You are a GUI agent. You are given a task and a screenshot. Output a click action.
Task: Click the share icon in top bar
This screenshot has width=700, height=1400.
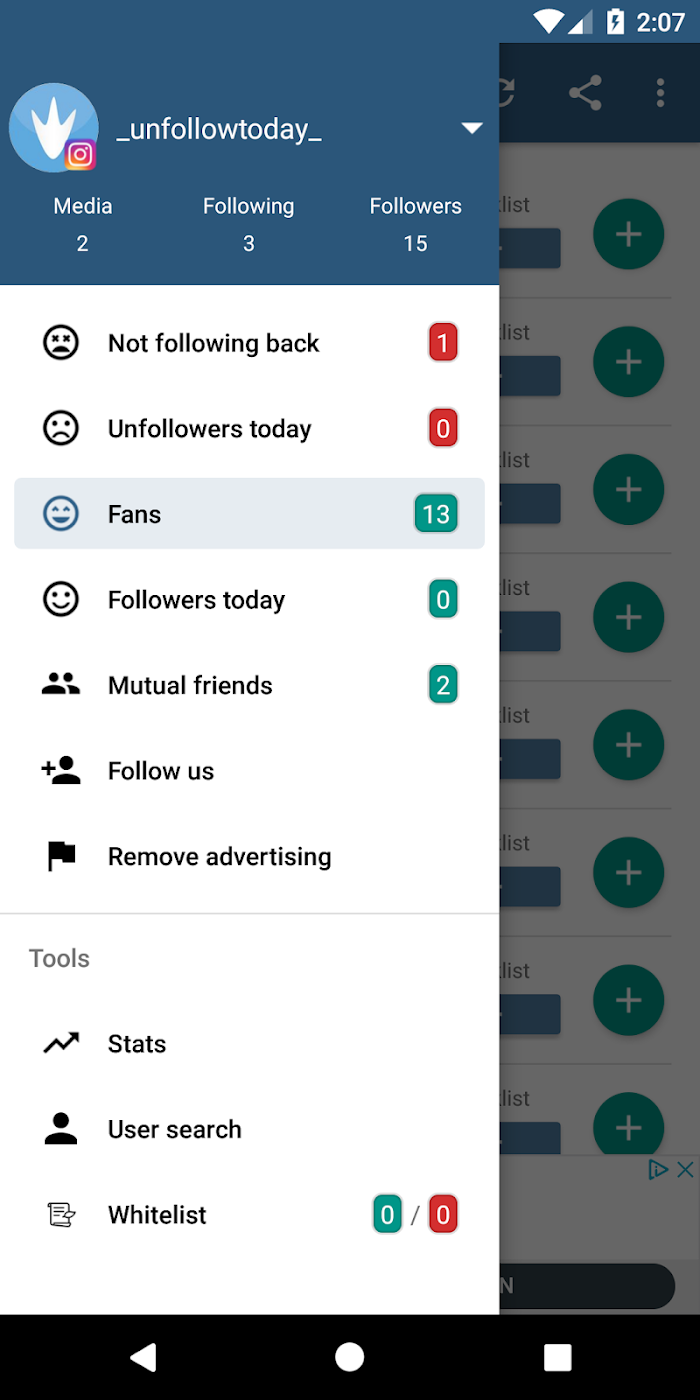585,93
